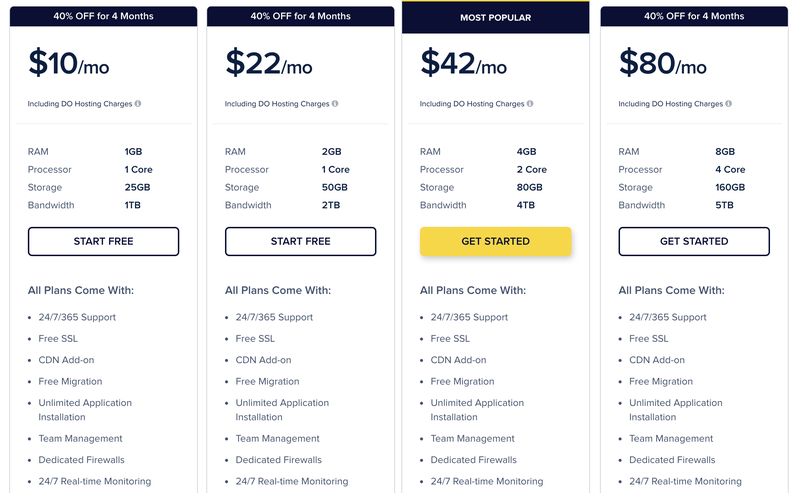Click CDN Add-on in the $42 plan list
The width and height of the screenshot is (800, 493).
pyautogui.click(x=458, y=360)
